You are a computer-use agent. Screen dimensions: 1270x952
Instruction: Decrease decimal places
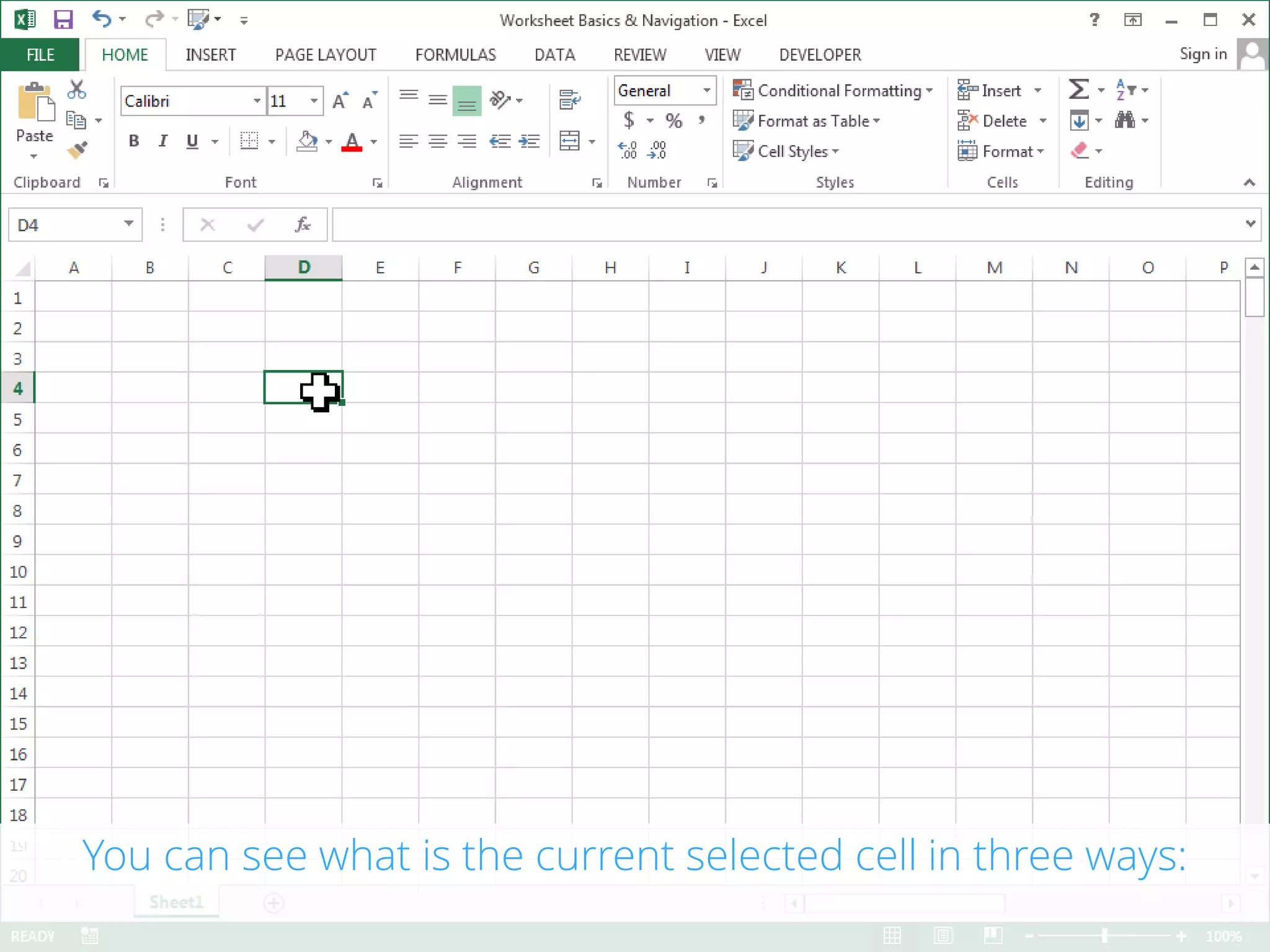657,150
